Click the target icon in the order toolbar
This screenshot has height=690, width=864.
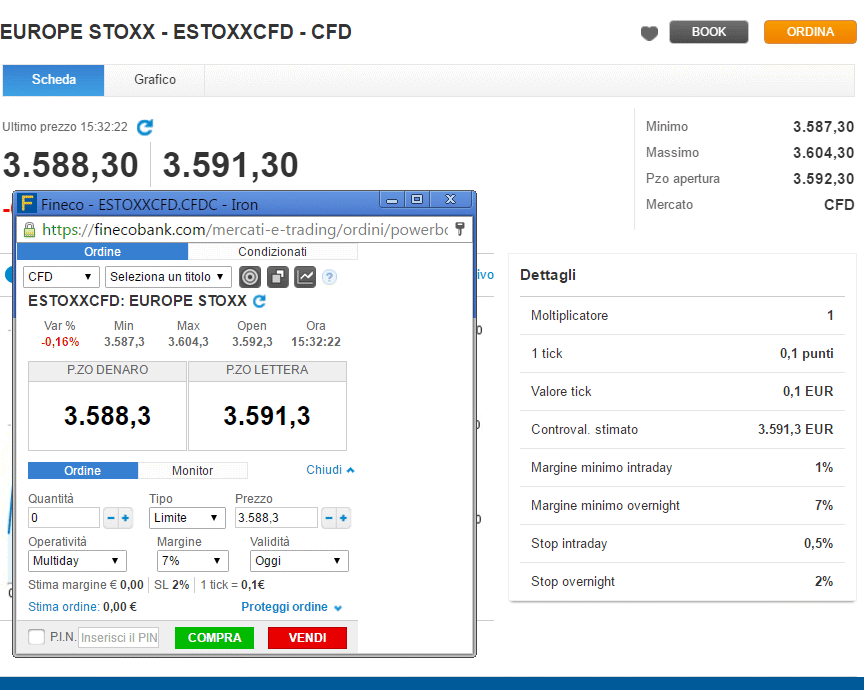point(250,277)
